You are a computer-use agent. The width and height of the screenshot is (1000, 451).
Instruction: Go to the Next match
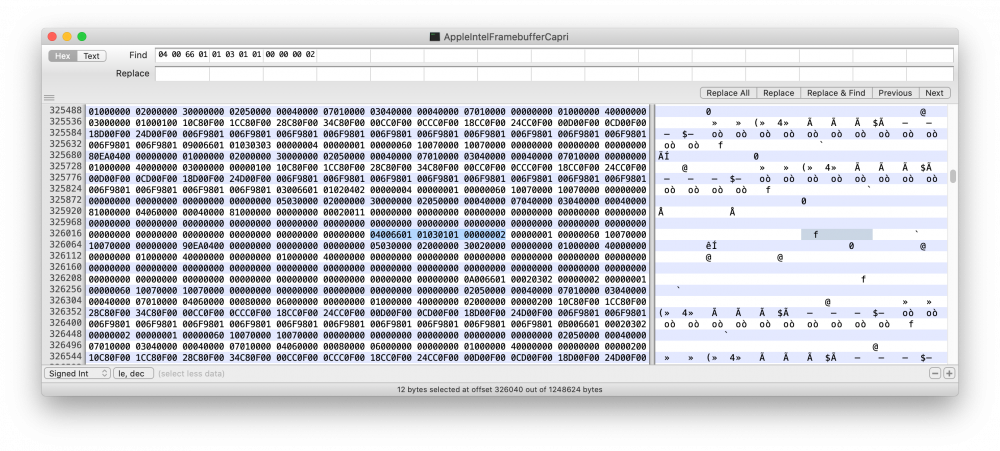[x=934, y=93]
